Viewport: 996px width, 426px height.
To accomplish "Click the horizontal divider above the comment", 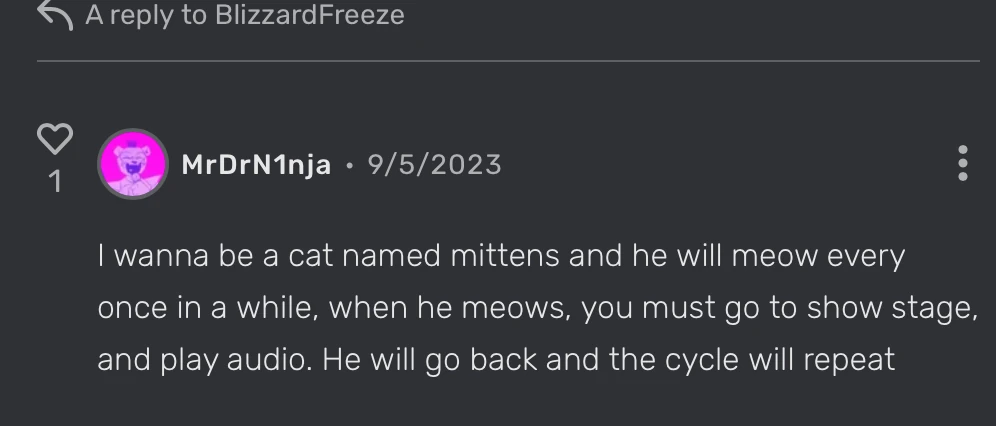I will (x=508, y=61).
